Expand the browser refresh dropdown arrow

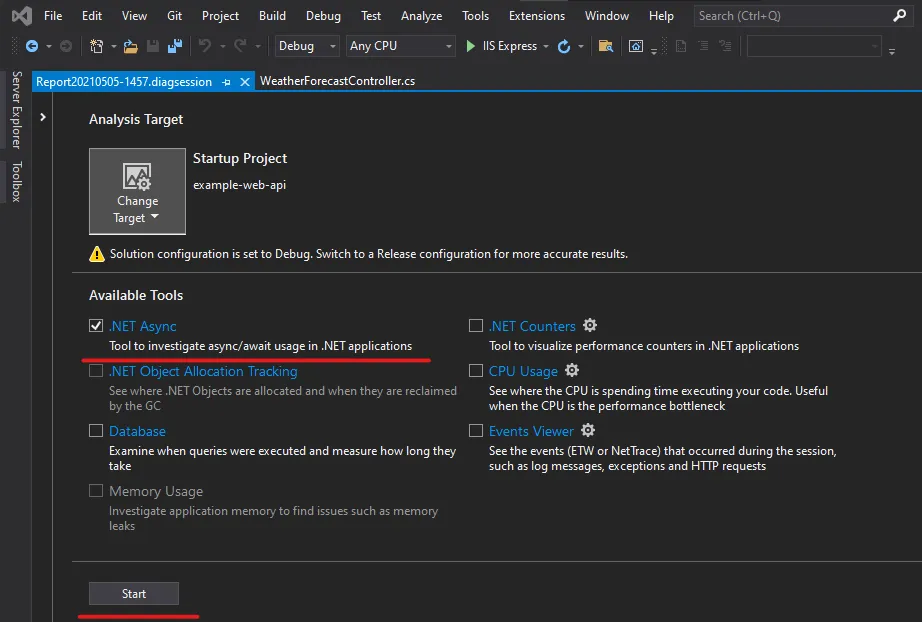[x=581, y=46]
